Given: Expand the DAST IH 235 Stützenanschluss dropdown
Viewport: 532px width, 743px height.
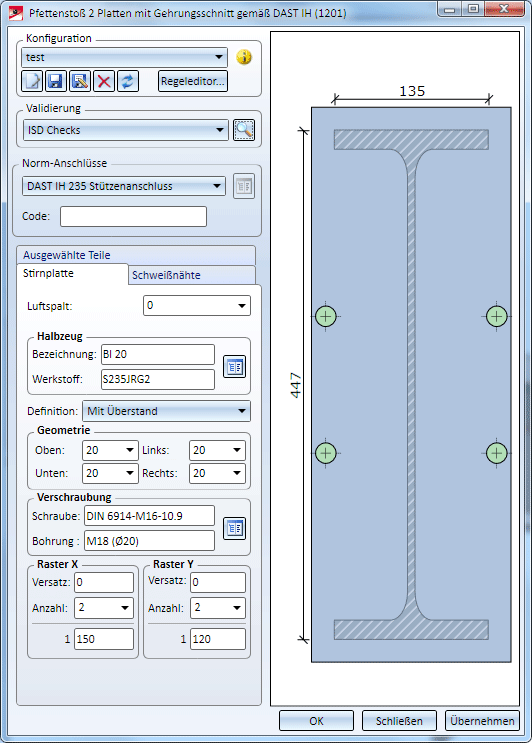Looking at the screenshot, I should (x=124, y=186).
